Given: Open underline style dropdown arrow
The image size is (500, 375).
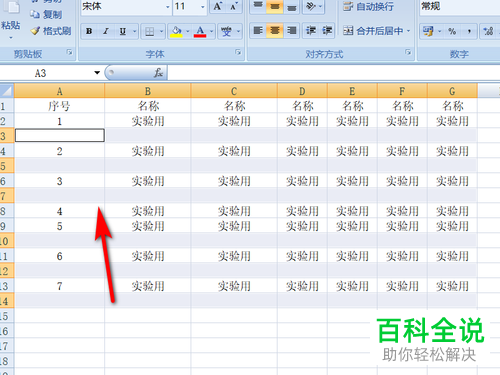Looking at the screenshot, I should pos(134,31).
